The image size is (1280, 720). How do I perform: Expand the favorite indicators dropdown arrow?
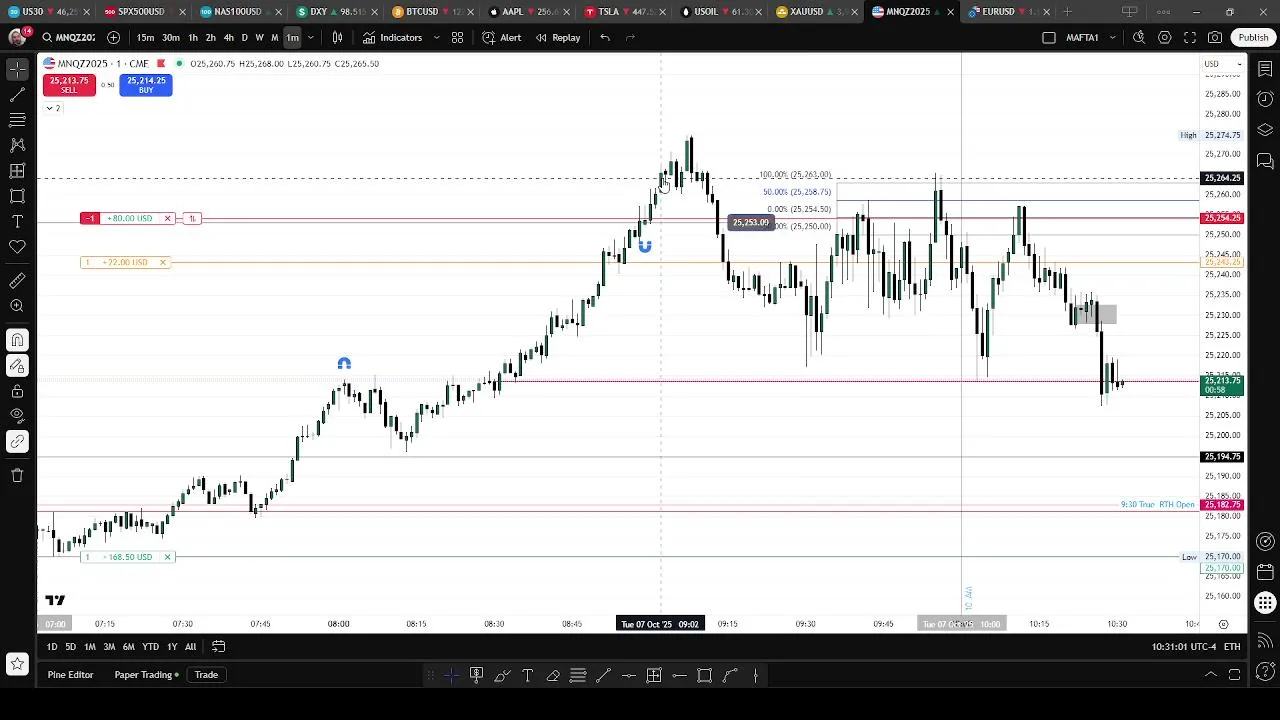click(436, 37)
